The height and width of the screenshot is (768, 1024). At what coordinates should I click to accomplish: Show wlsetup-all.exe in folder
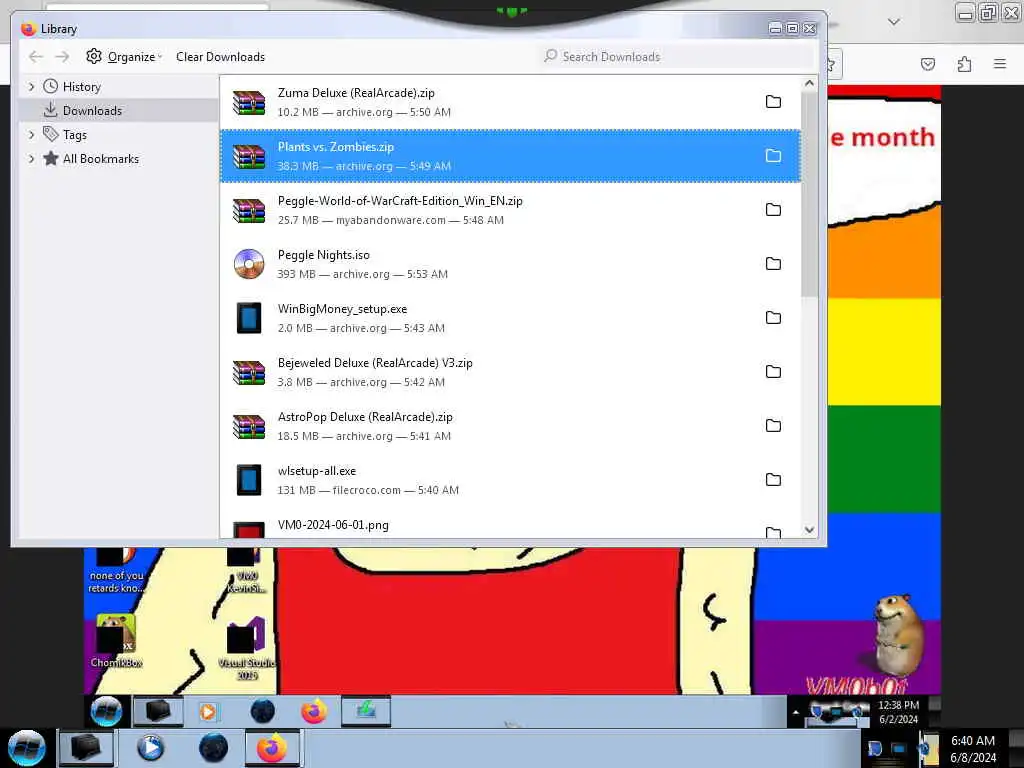point(773,480)
